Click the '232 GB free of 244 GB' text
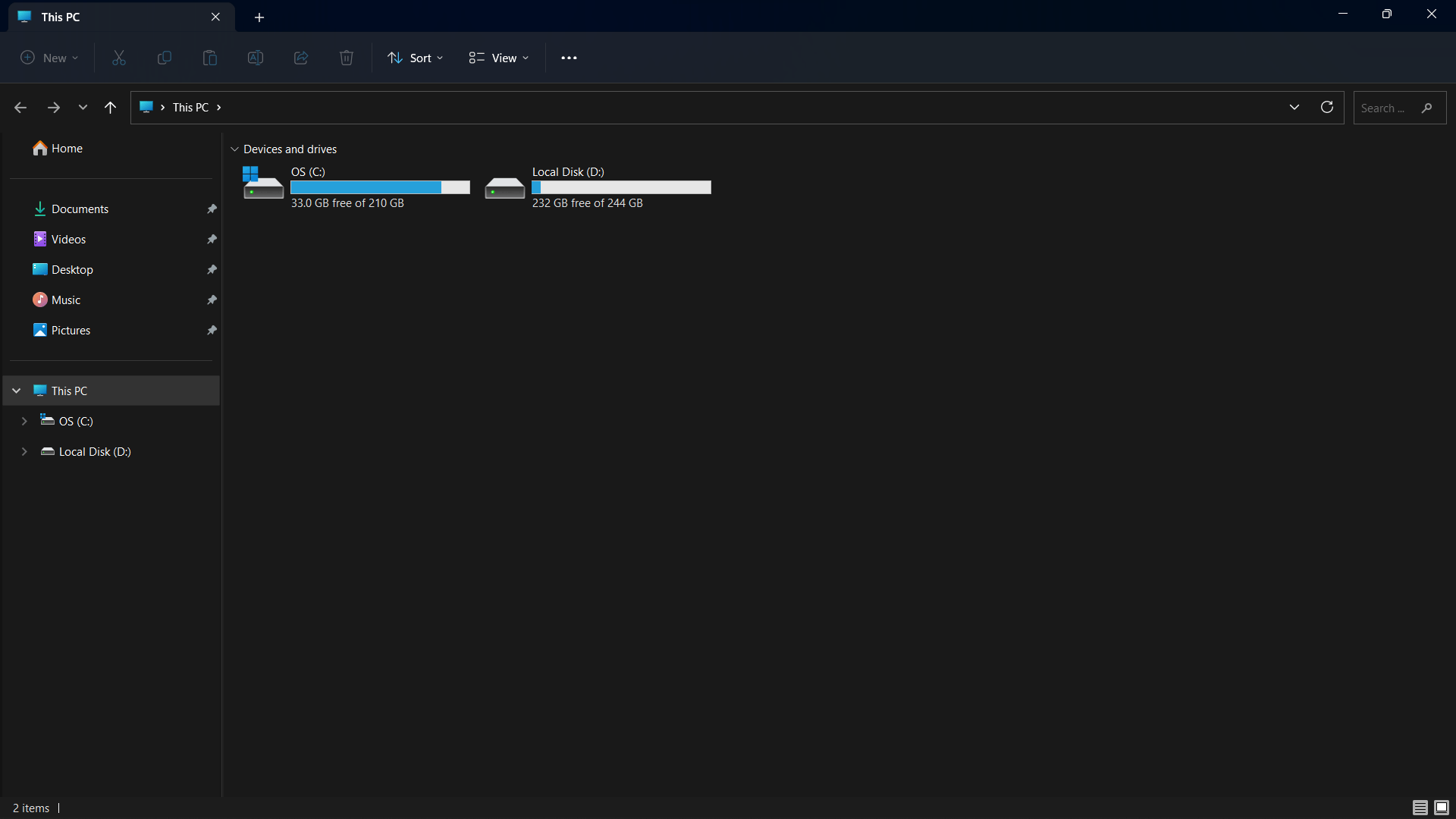The width and height of the screenshot is (1456, 819). [588, 203]
